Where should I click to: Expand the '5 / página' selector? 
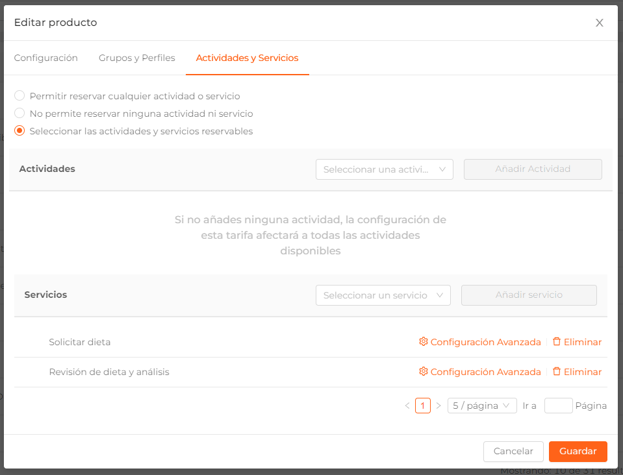click(482, 405)
